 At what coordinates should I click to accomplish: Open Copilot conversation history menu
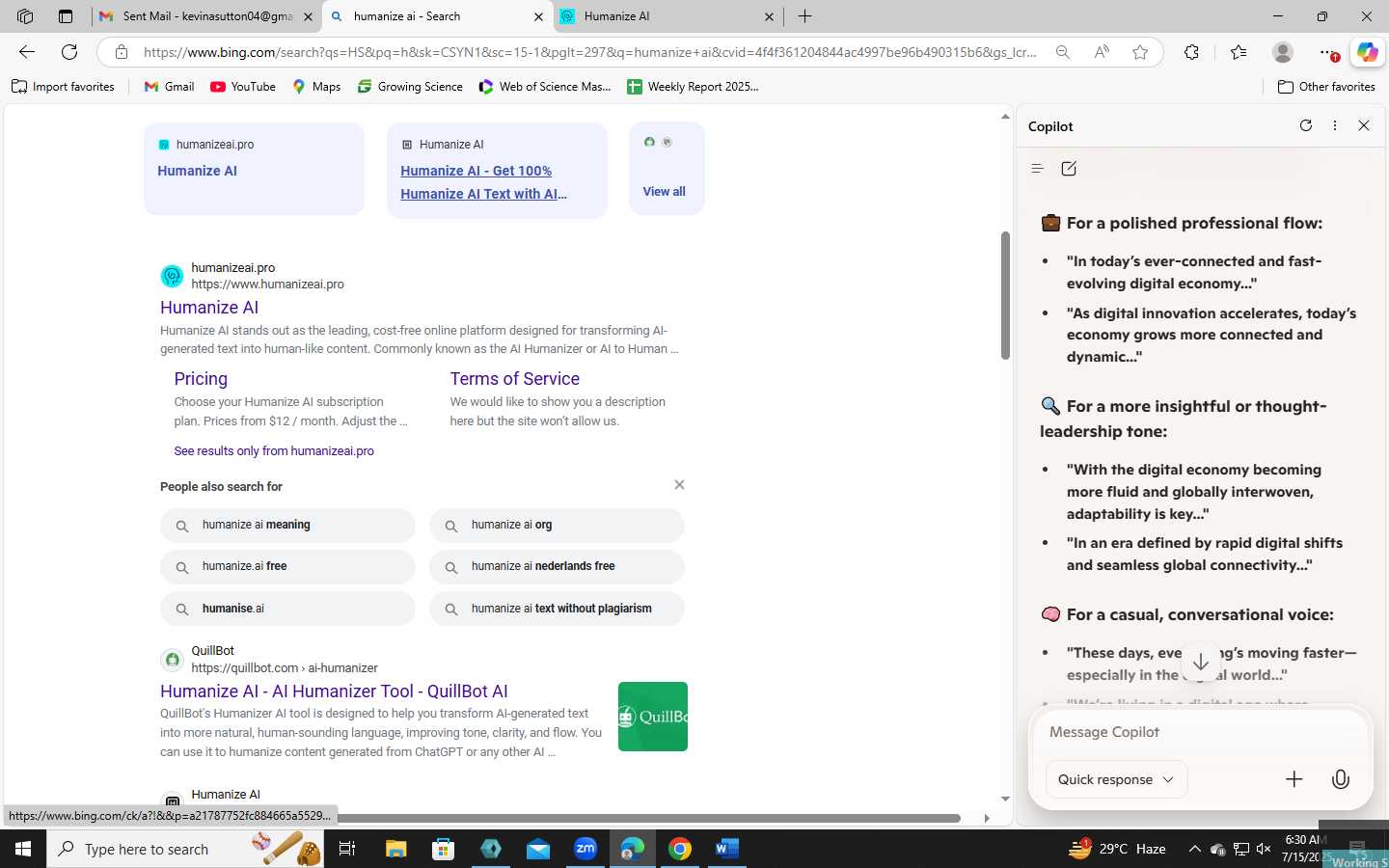(x=1038, y=168)
